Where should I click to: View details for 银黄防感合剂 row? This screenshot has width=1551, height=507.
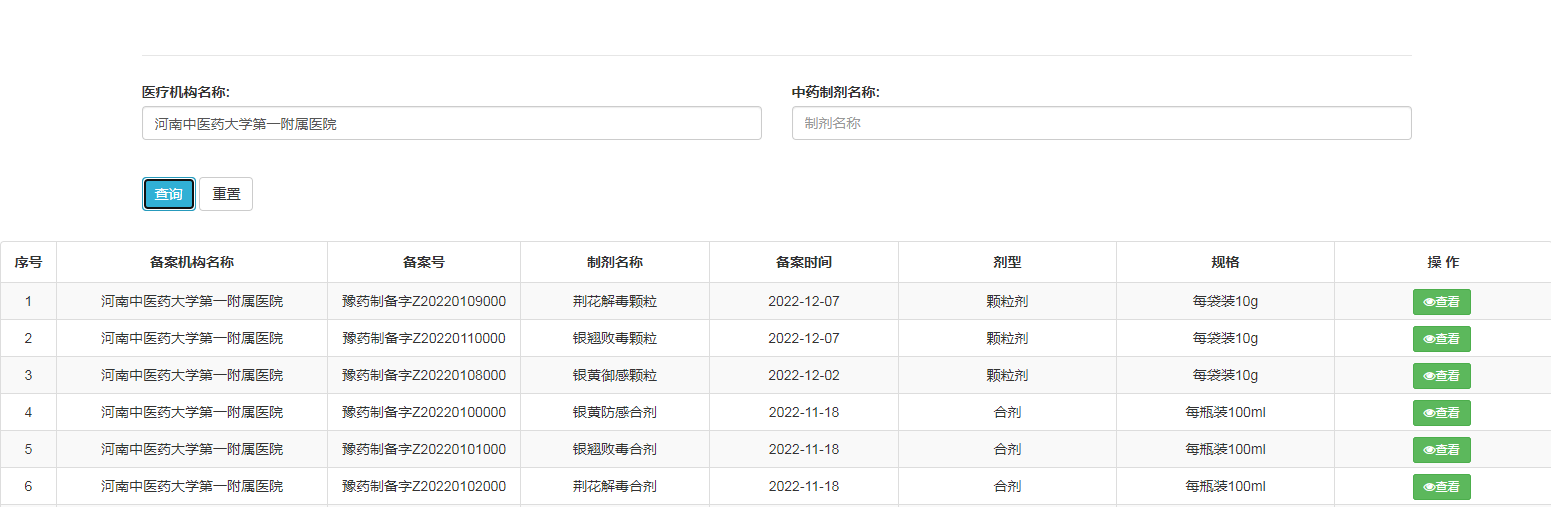coord(1442,413)
